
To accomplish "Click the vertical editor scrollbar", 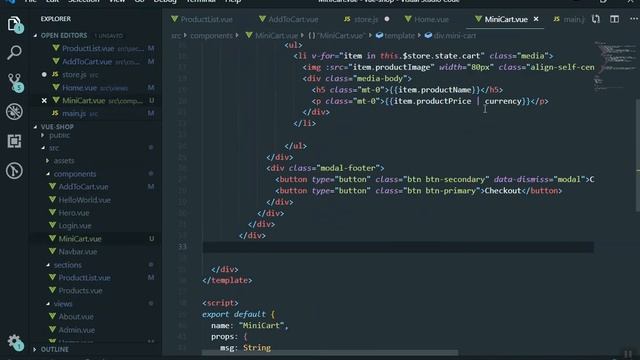I will 637,155.
